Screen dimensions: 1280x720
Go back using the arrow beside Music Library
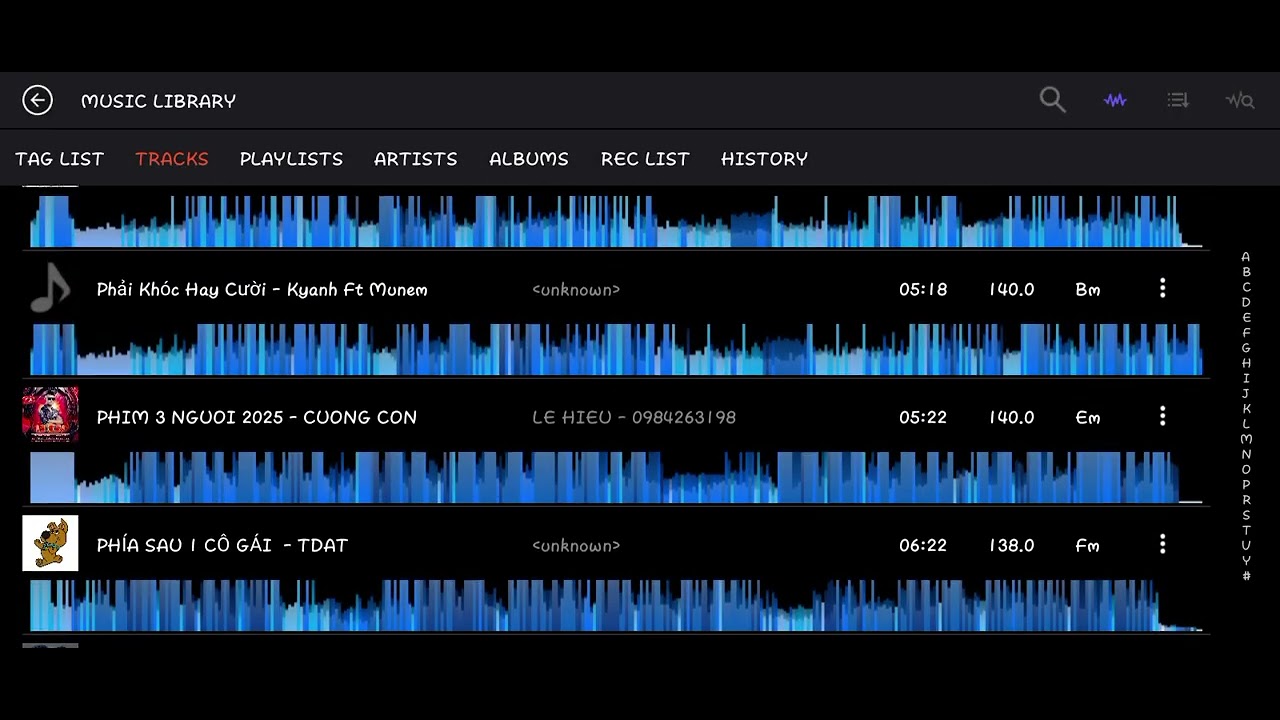tap(37, 100)
